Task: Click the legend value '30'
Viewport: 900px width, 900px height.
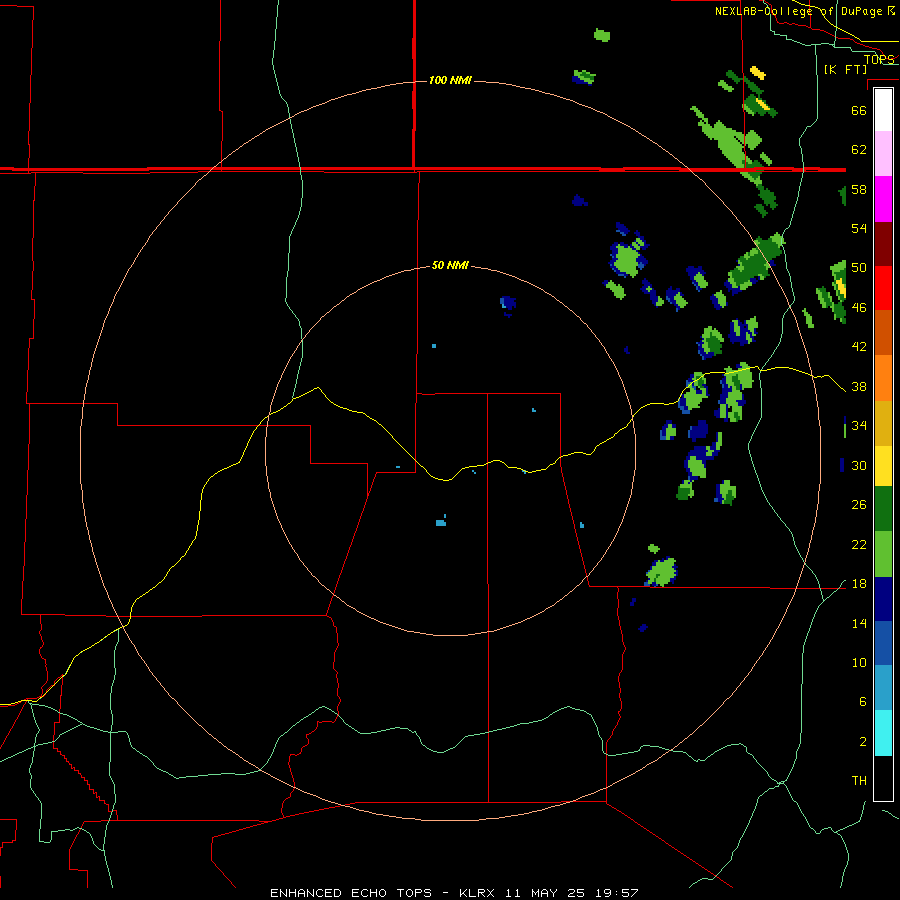Action: 859,465
